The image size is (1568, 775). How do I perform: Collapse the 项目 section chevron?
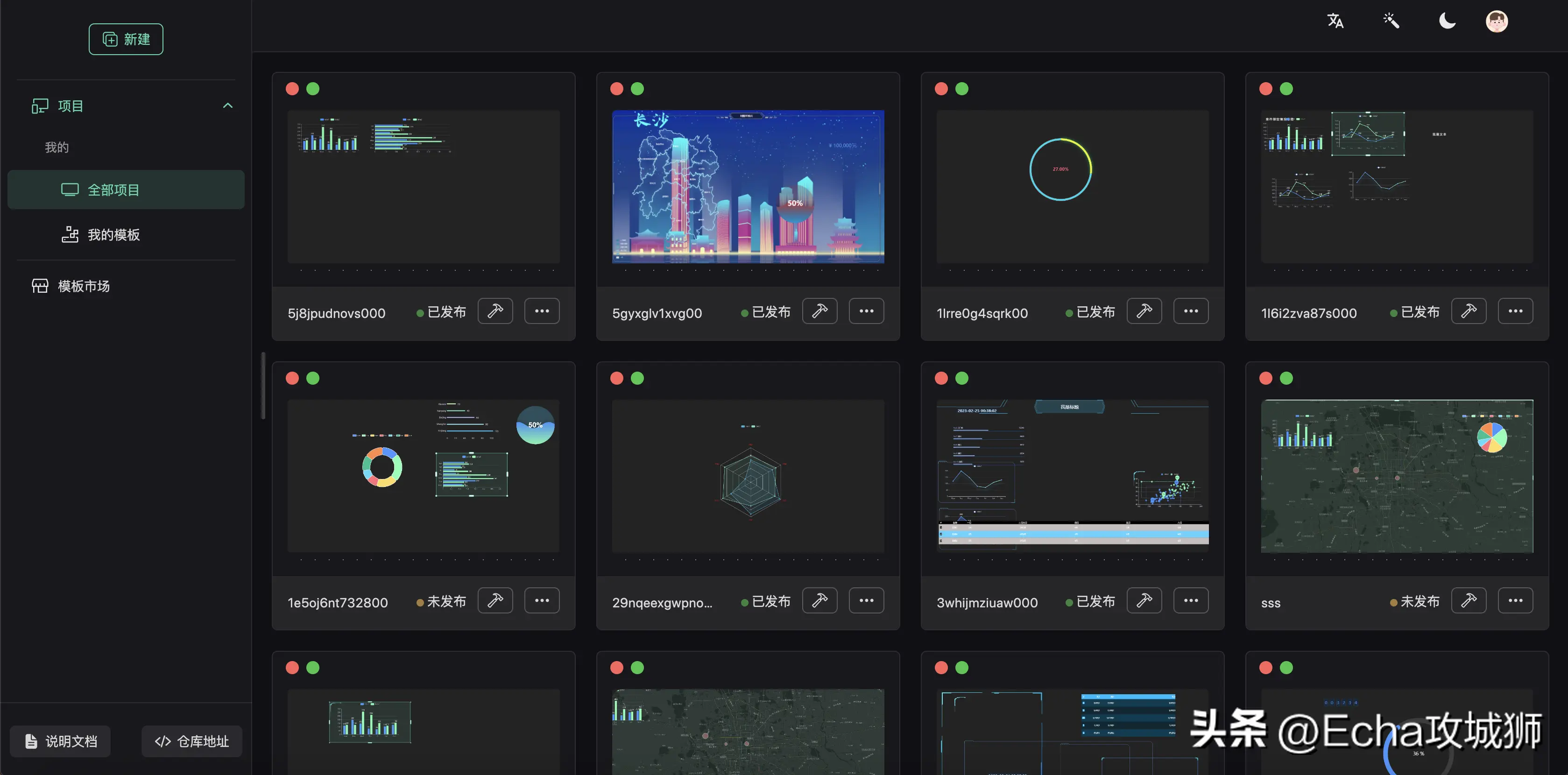pyautogui.click(x=228, y=106)
